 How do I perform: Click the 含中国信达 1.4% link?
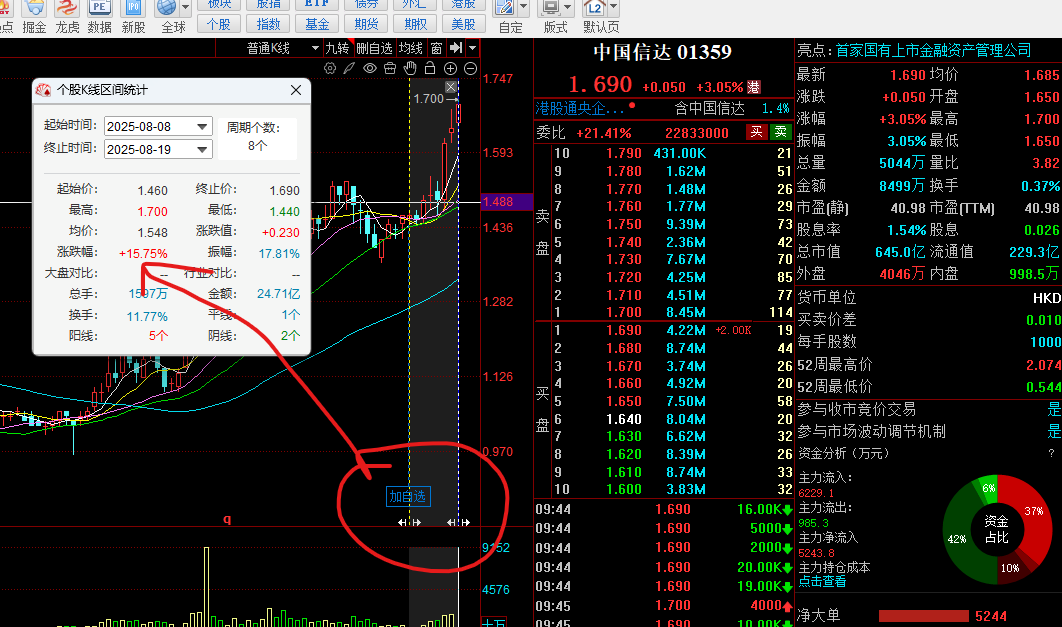[x=732, y=108]
